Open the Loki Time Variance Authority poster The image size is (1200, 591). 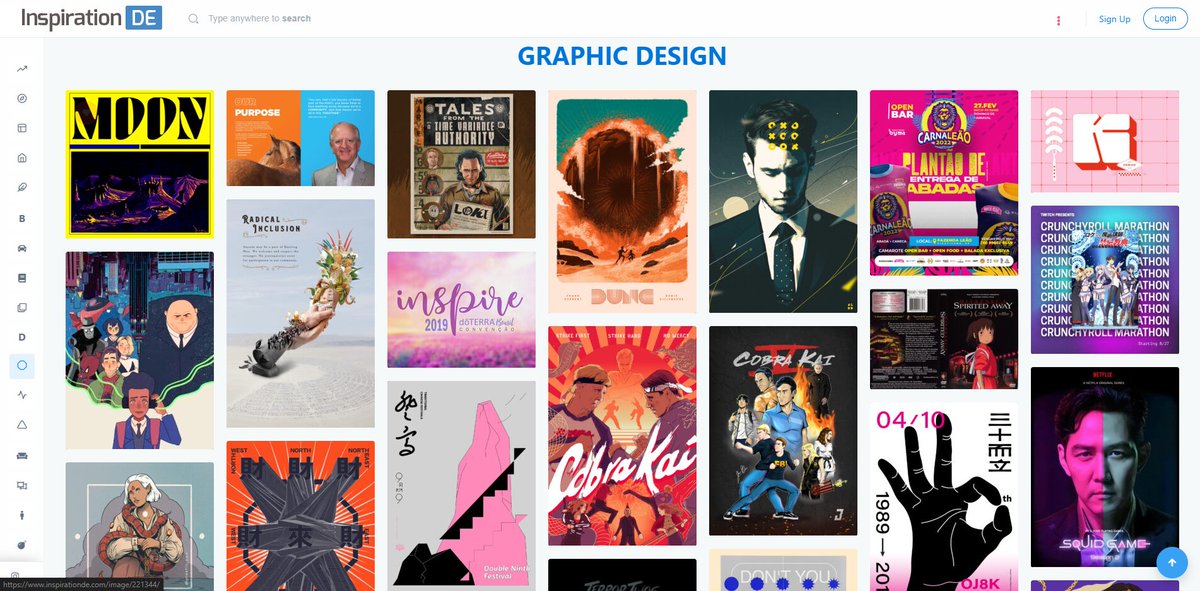tap(461, 164)
